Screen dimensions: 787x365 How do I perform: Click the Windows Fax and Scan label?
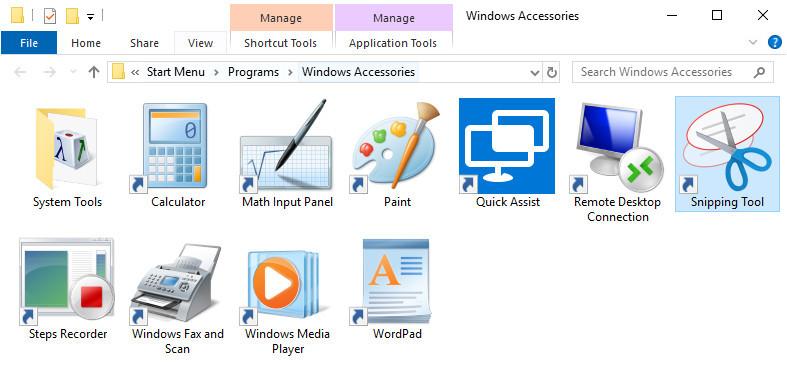(177, 341)
